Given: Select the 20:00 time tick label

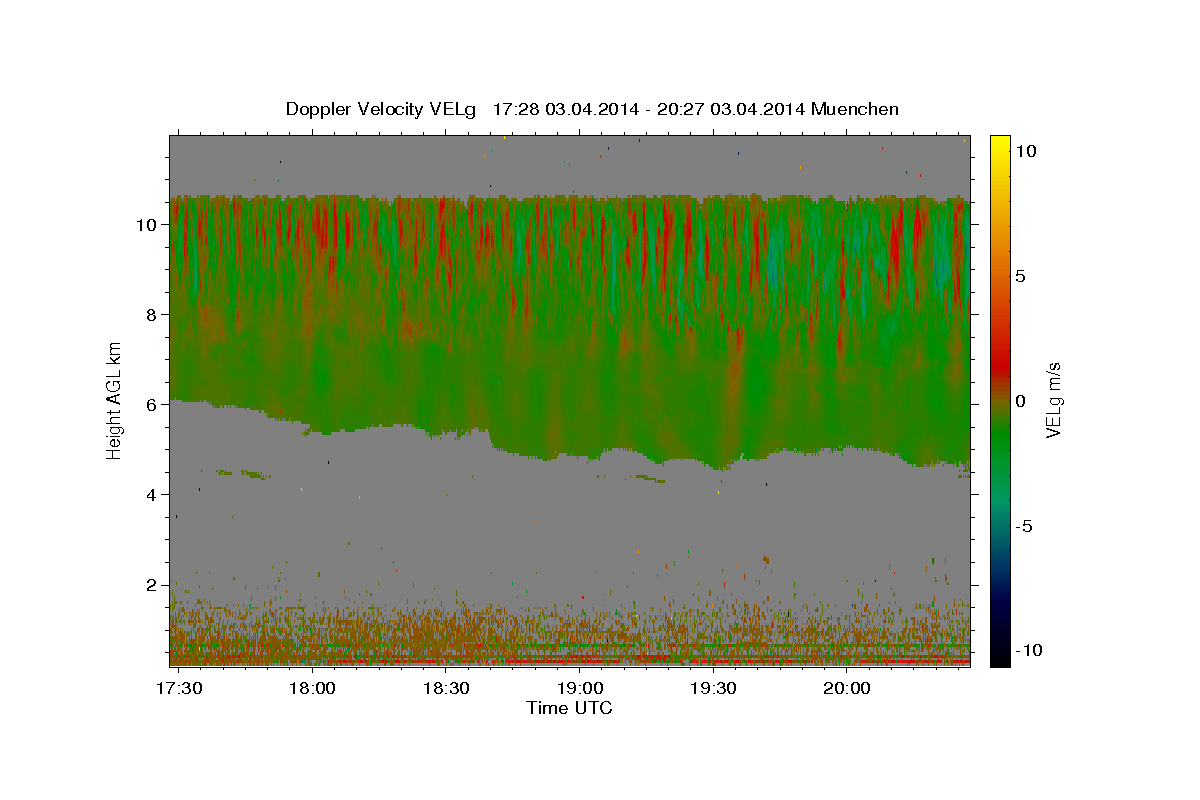Looking at the screenshot, I should tap(846, 689).
